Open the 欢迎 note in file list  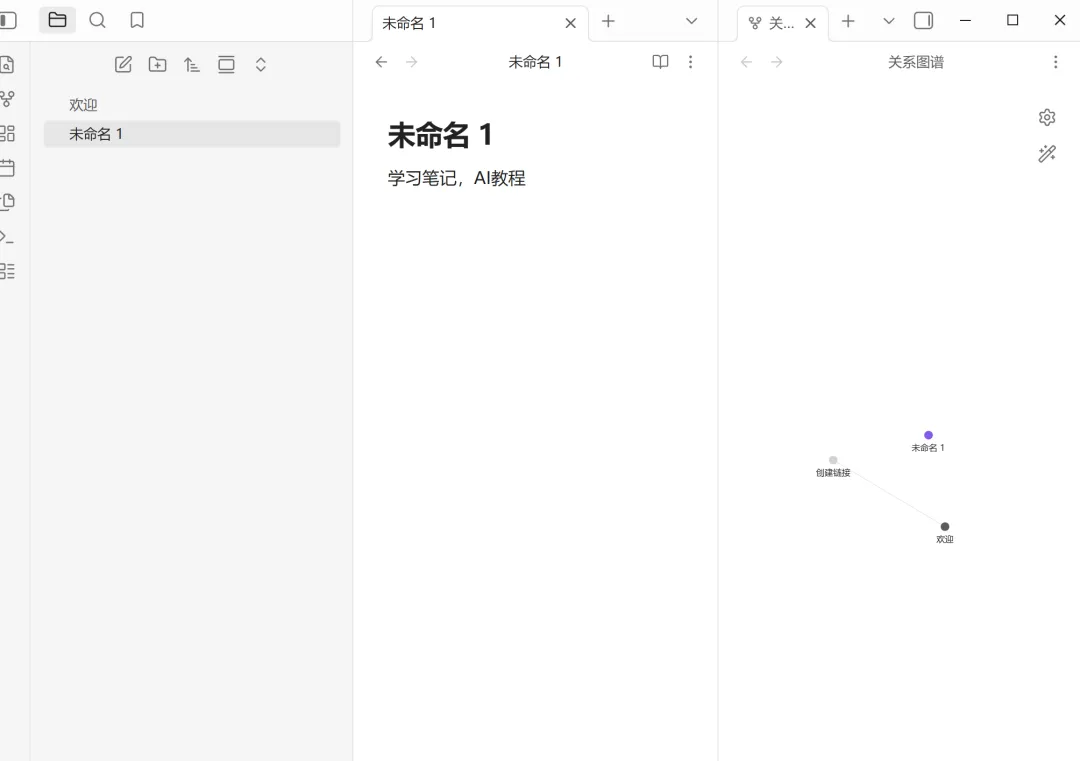(x=191, y=105)
